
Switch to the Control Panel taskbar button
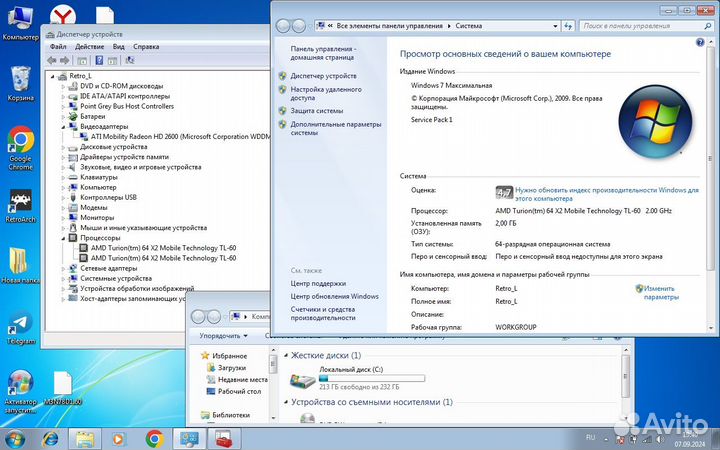pyautogui.click(x=189, y=439)
